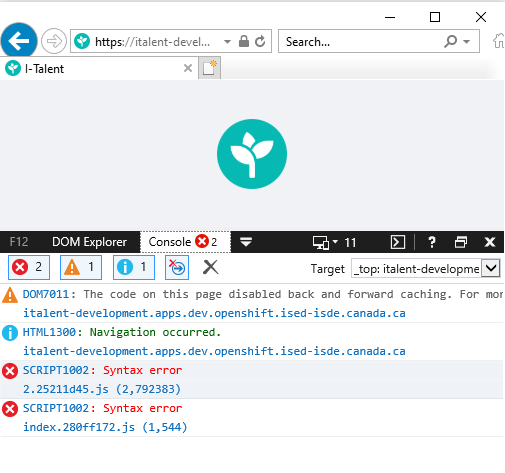Click red error icon beside 2.25211d45.js error
This screenshot has width=505, height=473.
pyautogui.click(x=10, y=371)
